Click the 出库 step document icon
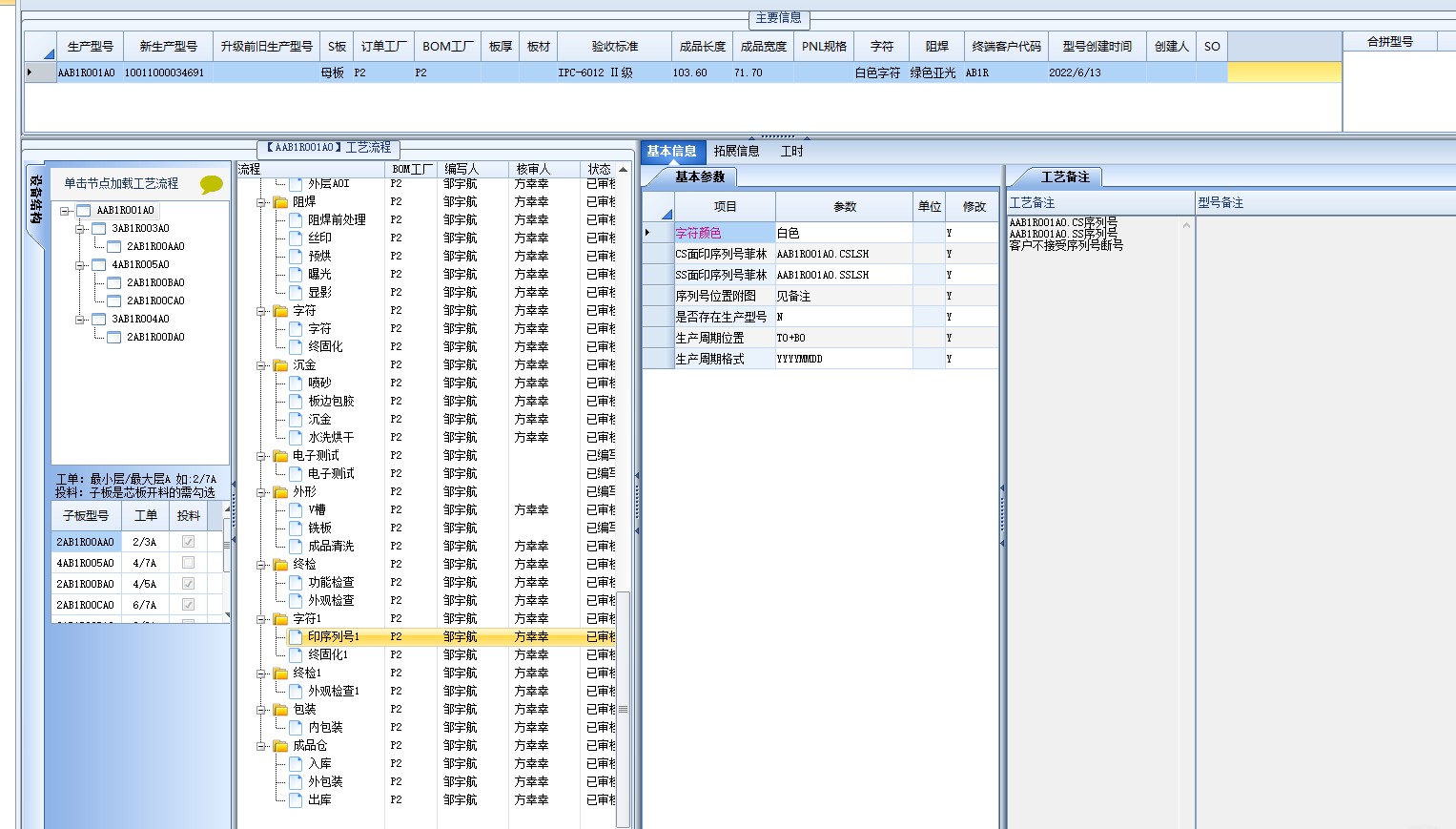The height and width of the screenshot is (829, 1456). (x=296, y=799)
